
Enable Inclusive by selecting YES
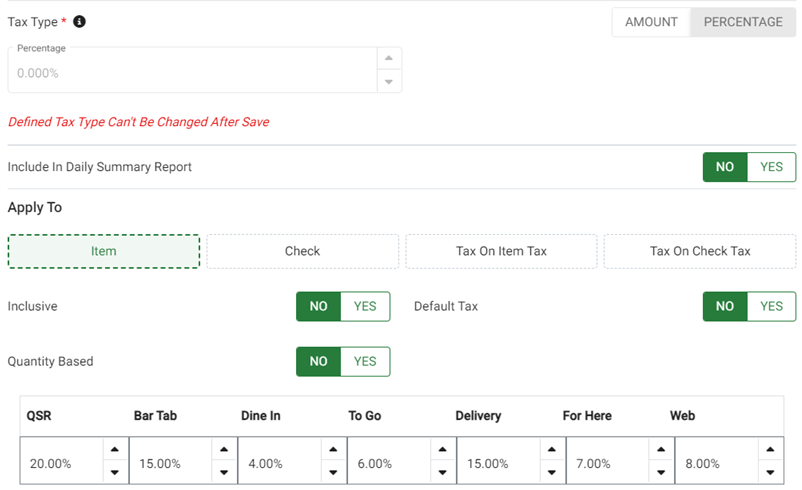click(x=365, y=306)
